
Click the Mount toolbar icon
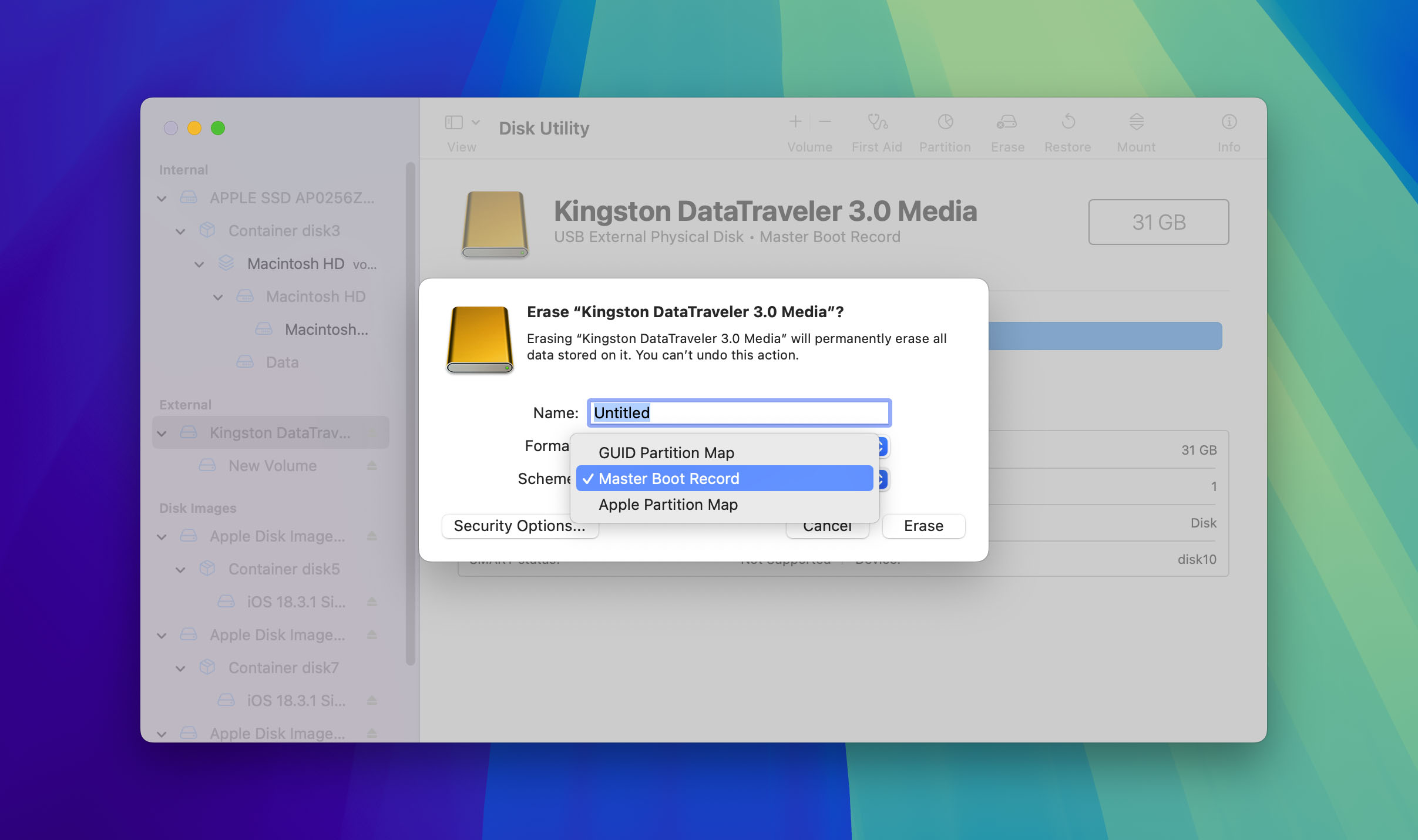click(x=1136, y=122)
